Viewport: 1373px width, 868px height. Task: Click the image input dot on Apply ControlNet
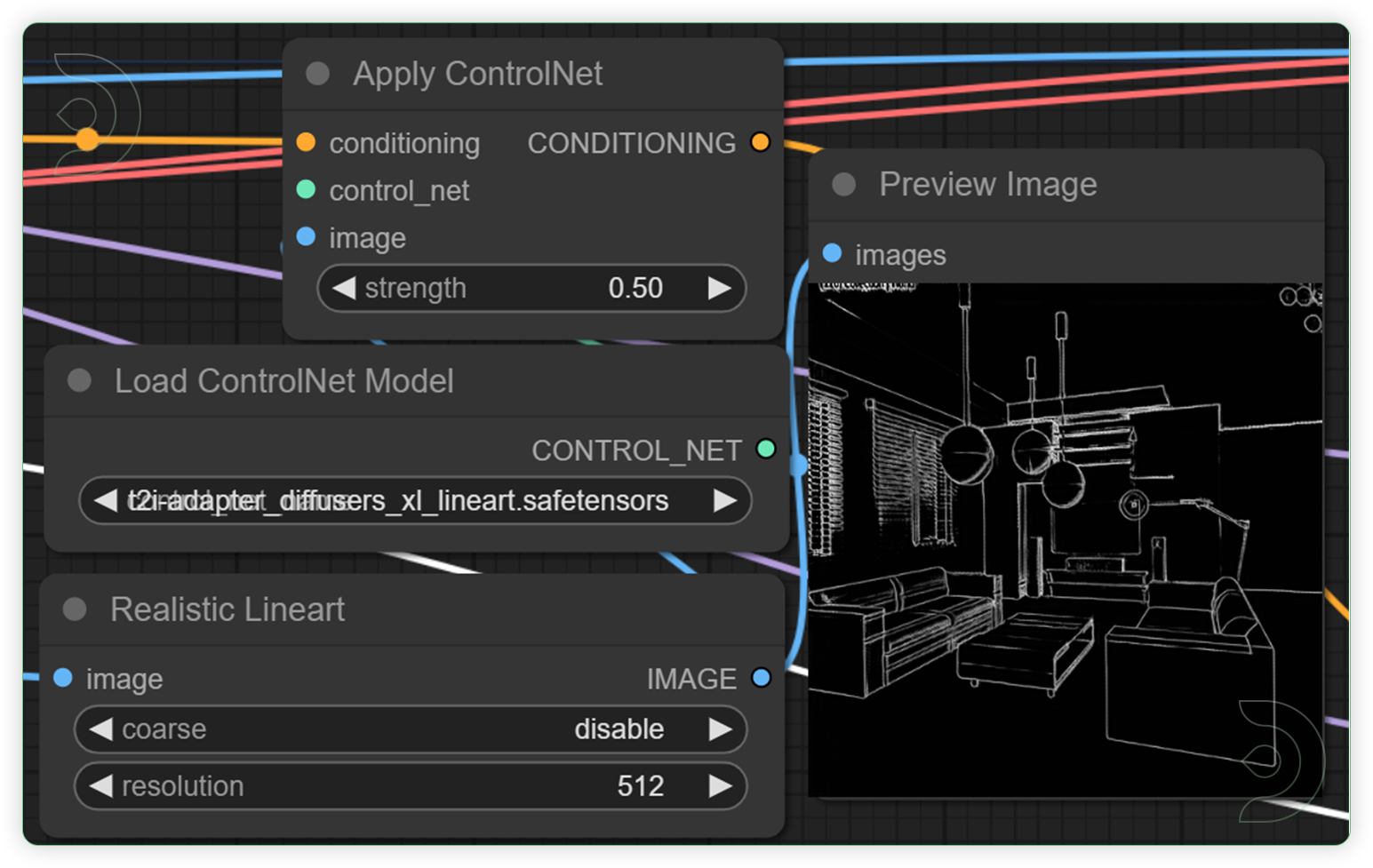307,237
